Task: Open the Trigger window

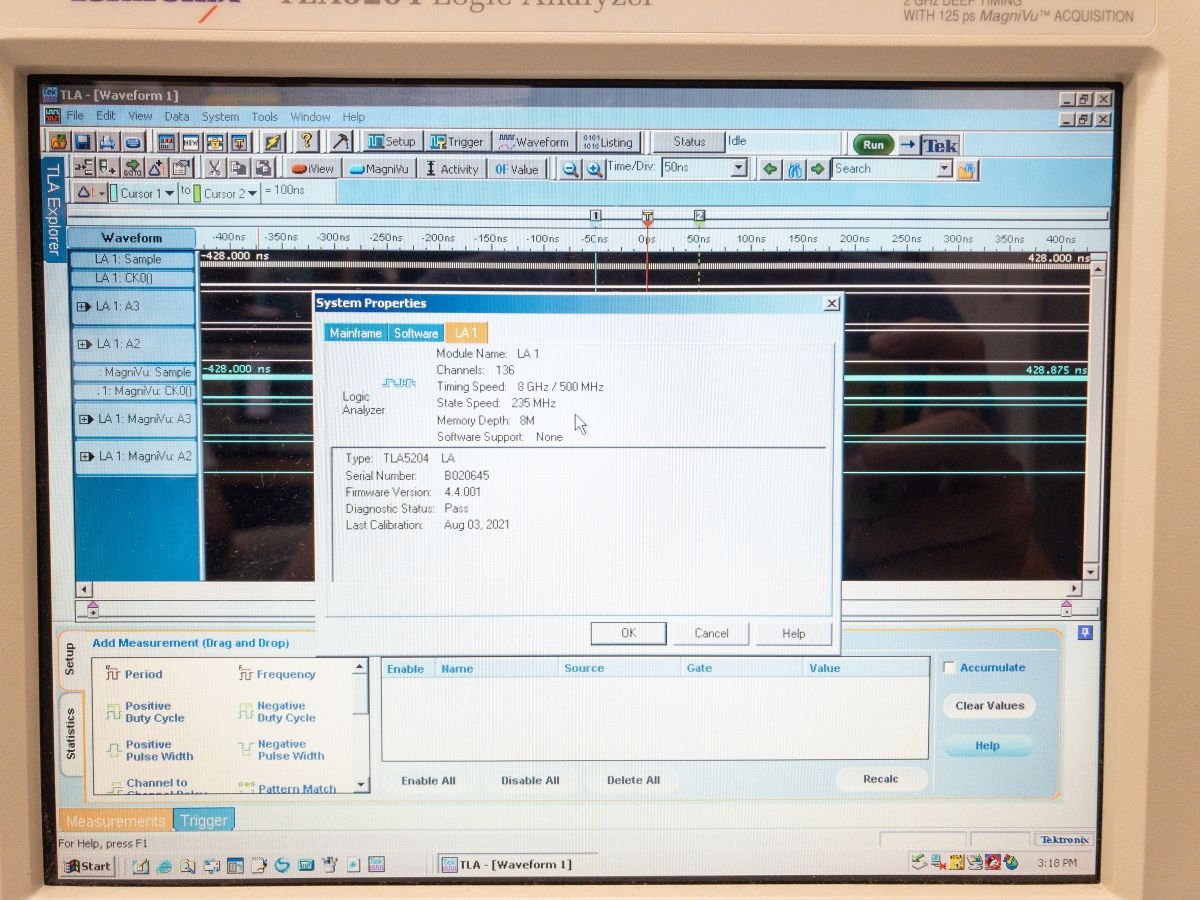Action: coord(456,142)
